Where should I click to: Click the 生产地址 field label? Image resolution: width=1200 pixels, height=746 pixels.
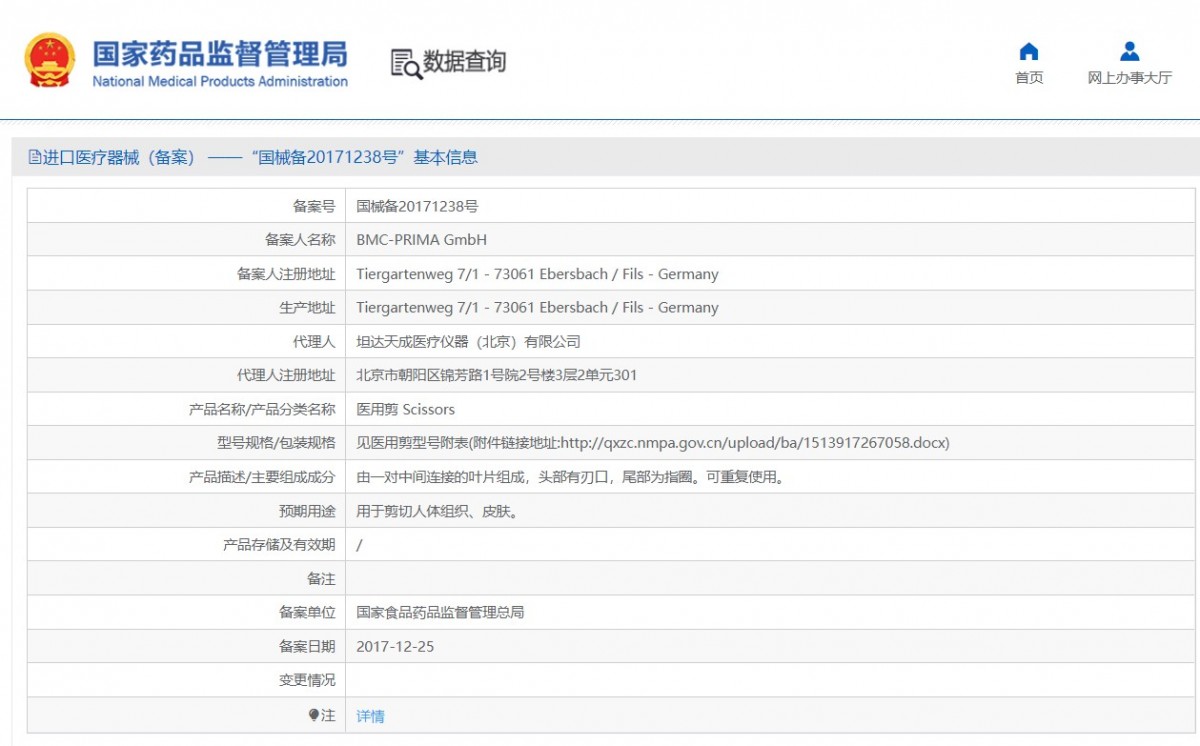tap(307, 308)
